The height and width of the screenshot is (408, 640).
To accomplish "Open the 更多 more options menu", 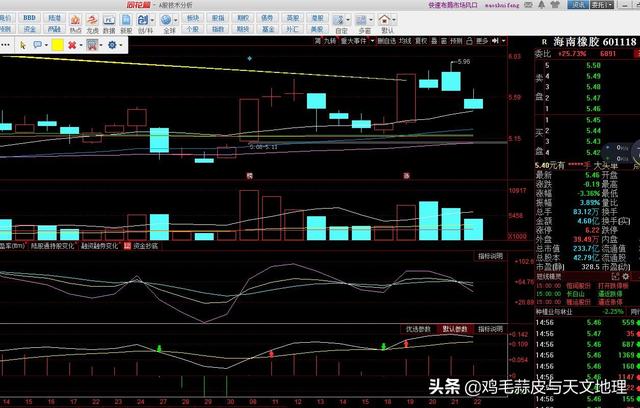I will [482, 41].
